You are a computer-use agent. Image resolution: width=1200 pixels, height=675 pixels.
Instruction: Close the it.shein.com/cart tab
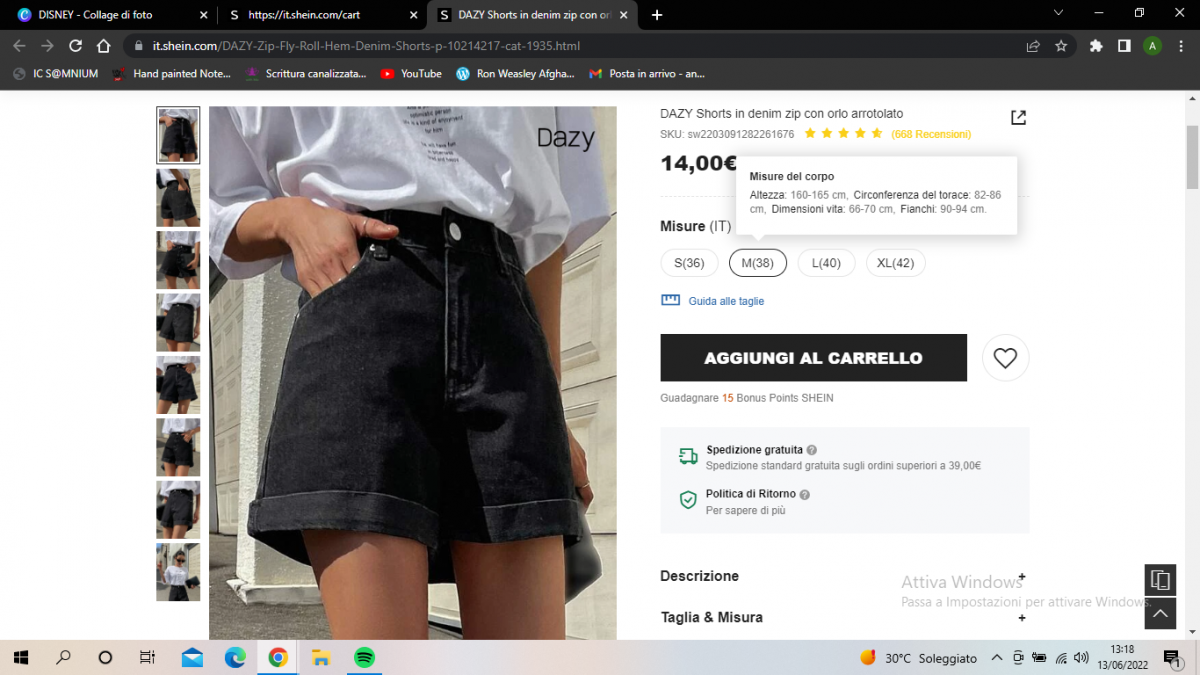pos(413,15)
